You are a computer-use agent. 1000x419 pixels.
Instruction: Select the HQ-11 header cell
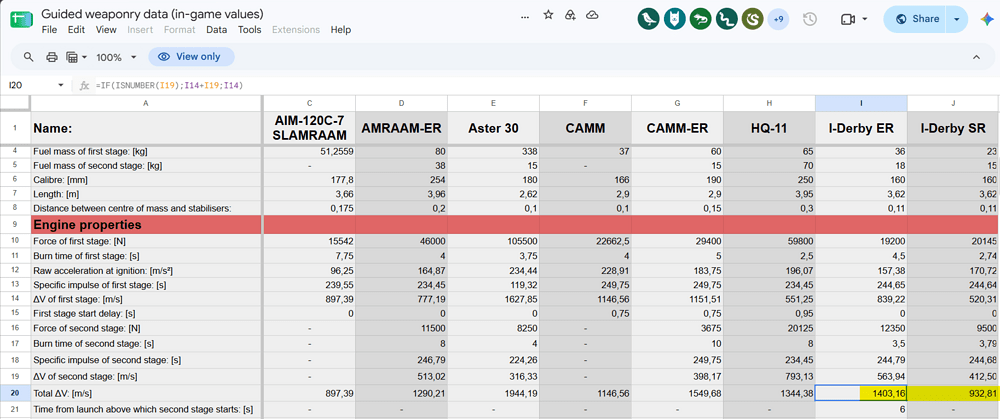(769, 128)
